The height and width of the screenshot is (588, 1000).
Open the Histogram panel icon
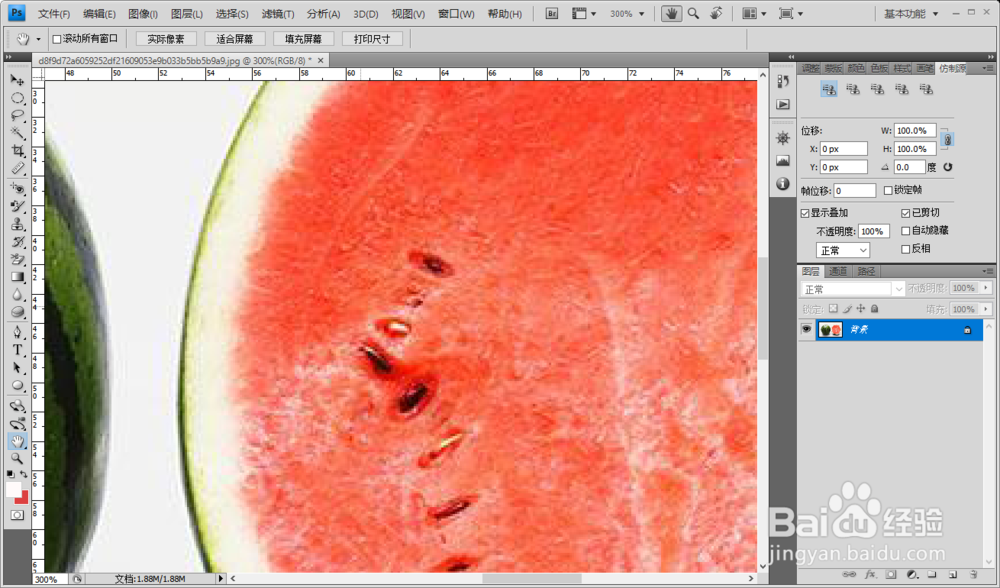783,161
